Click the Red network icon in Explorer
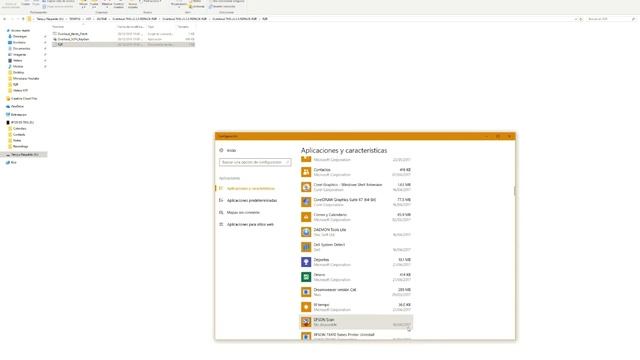The height and width of the screenshot is (360, 640). tap(8, 162)
